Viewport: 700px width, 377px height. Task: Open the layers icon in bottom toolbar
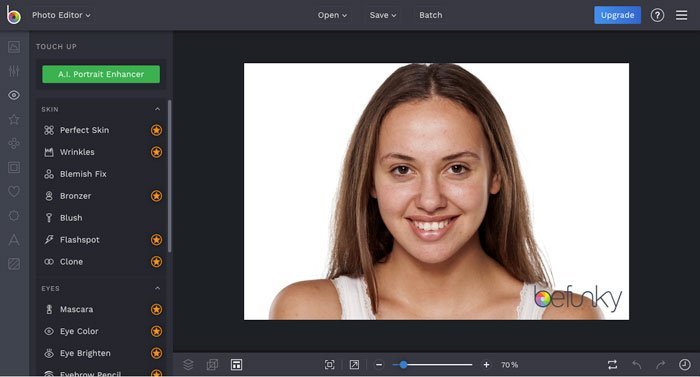188,365
